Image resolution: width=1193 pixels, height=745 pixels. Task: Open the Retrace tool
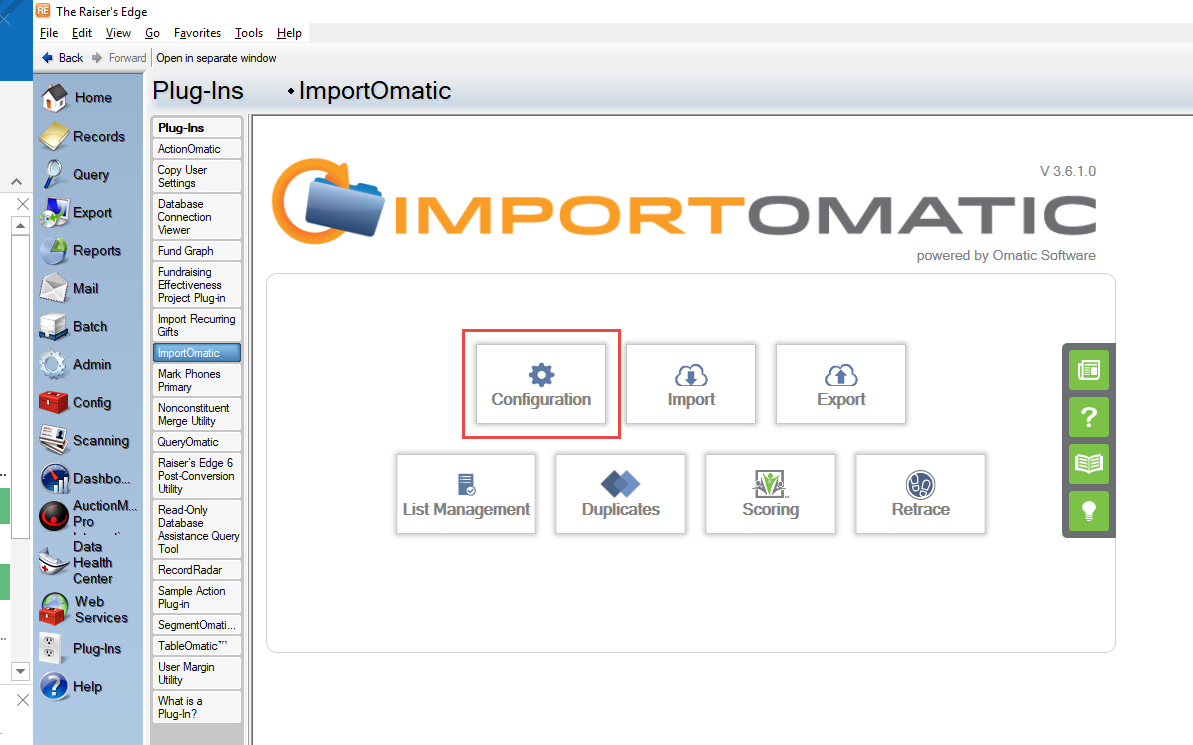tap(920, 493)
